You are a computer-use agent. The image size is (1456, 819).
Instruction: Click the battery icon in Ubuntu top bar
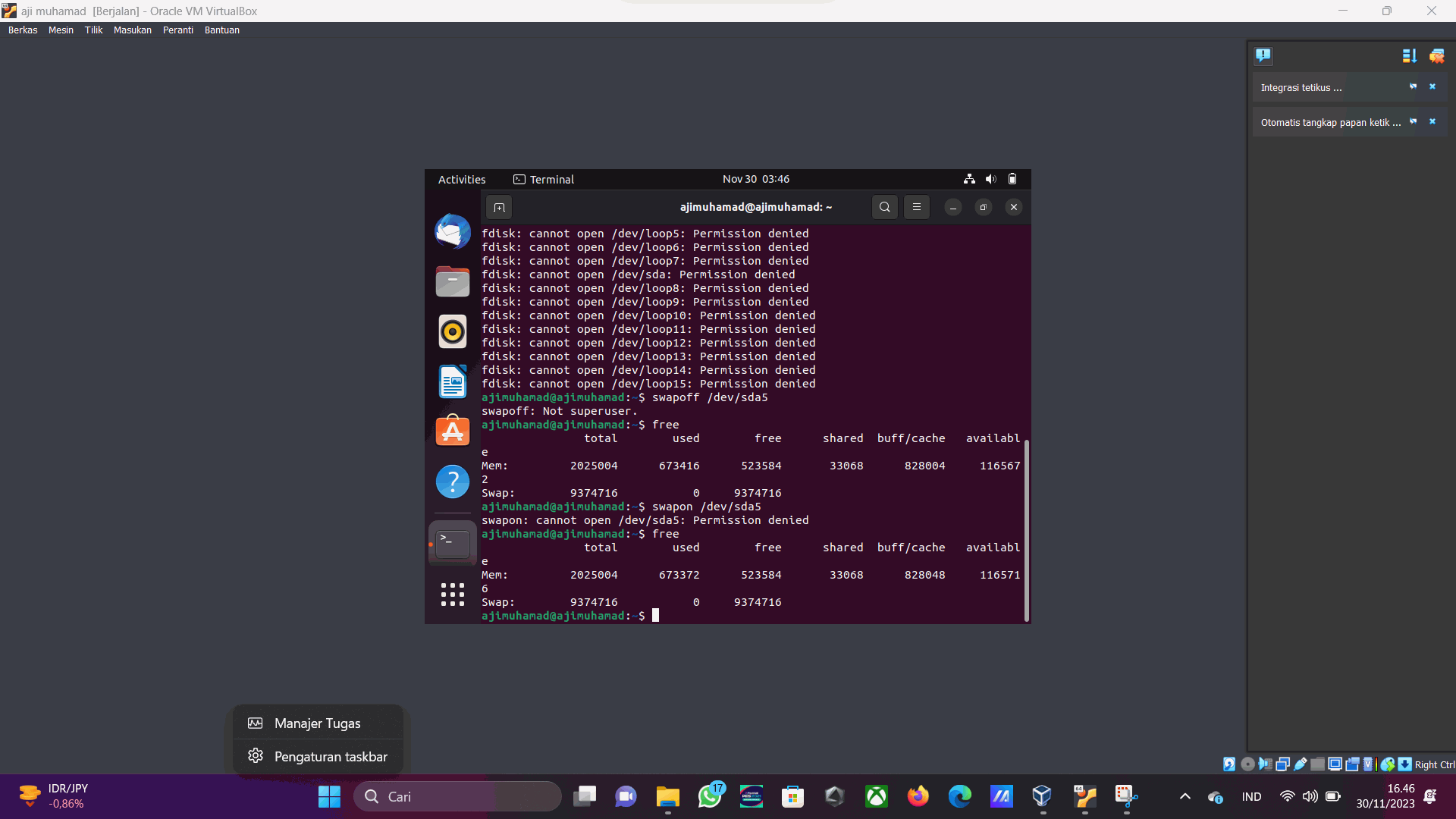tap(1012, 179)
